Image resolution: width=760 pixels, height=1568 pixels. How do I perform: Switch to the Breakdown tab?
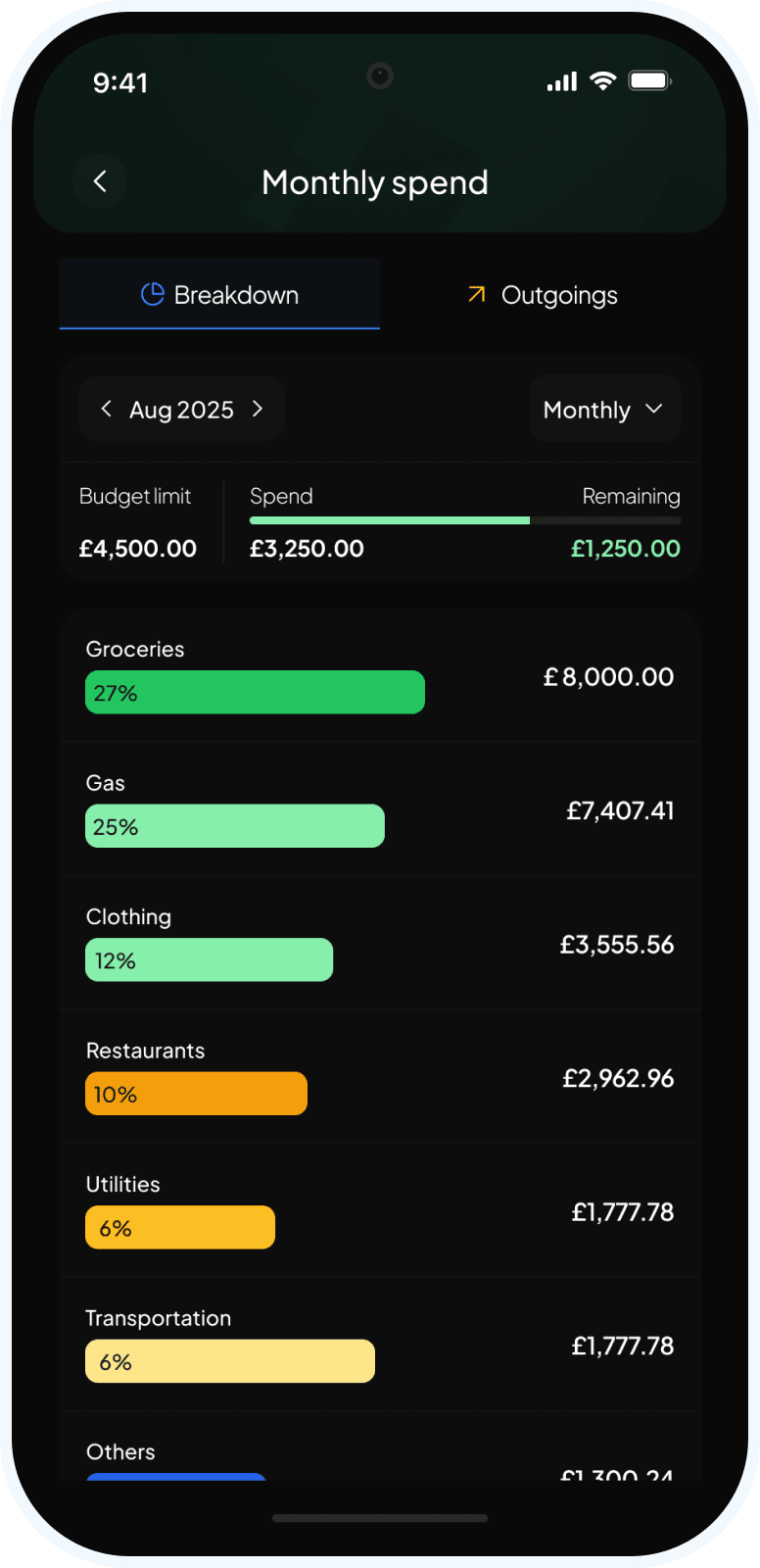pyautogui.click(x=219, y=294)
